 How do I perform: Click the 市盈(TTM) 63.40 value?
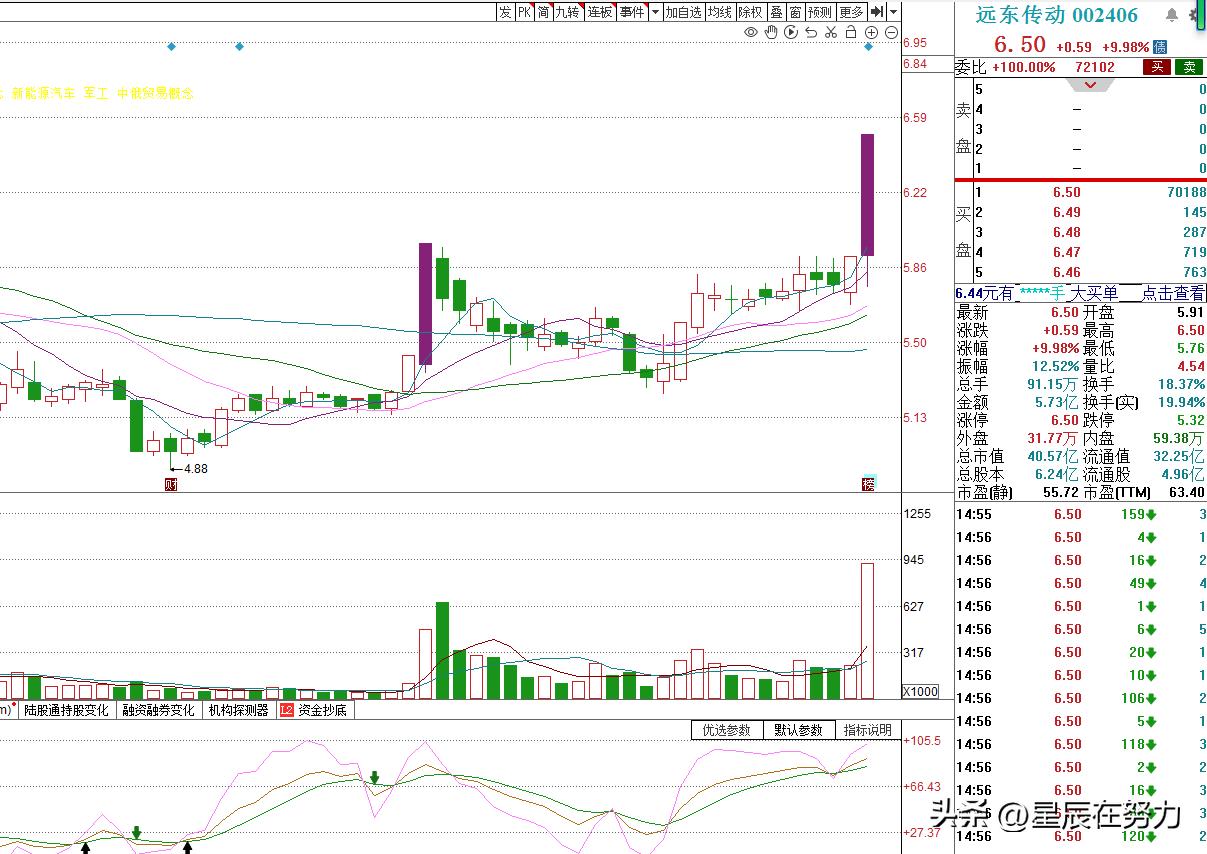point(1185,492)
